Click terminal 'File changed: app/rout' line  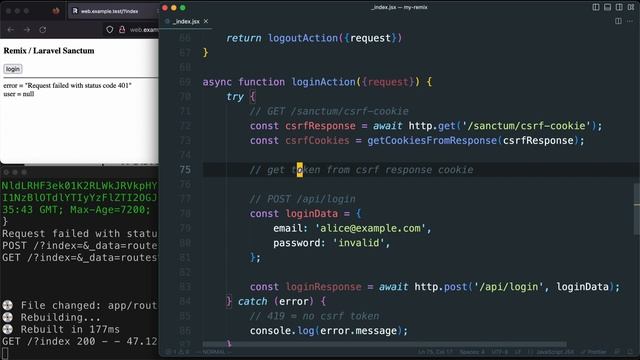pos(89,305)
